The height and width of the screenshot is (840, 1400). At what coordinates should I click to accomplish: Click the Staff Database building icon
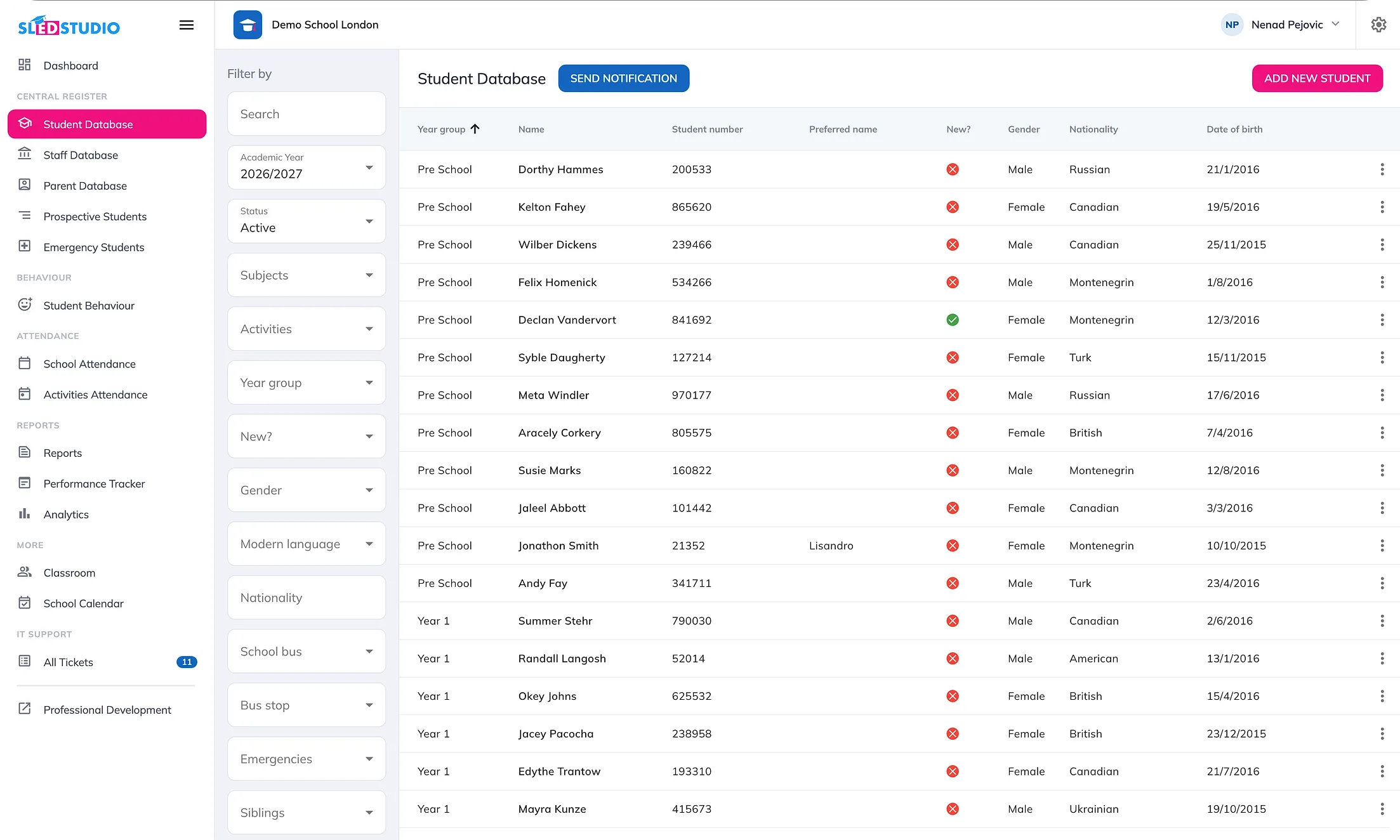25,154
